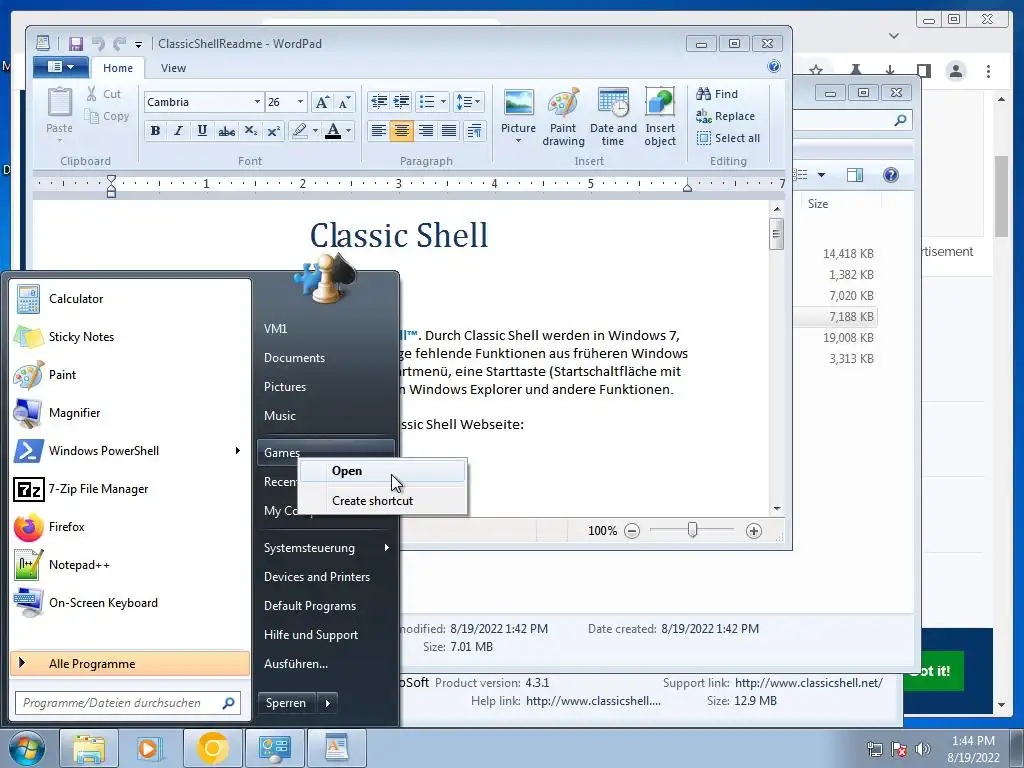Click the WordPad zoom slider handle

click(692, 530)
